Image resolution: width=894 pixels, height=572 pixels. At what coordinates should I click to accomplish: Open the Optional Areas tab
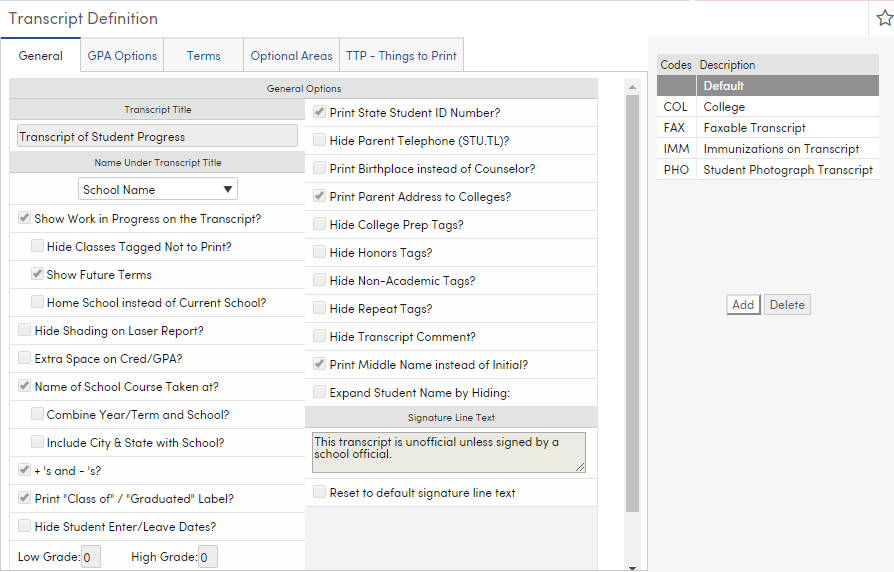[291, 56]
